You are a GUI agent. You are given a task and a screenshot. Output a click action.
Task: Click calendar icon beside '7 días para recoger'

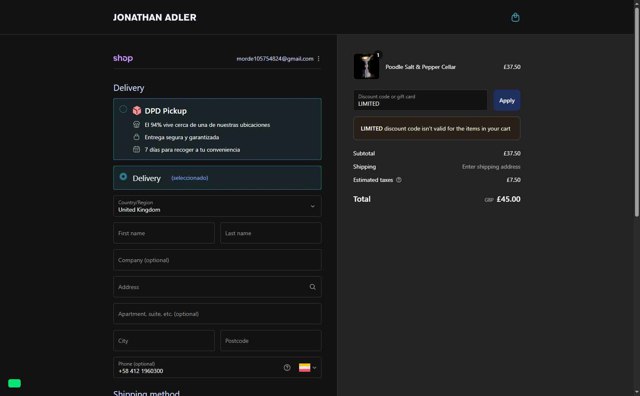coord(136,149)
